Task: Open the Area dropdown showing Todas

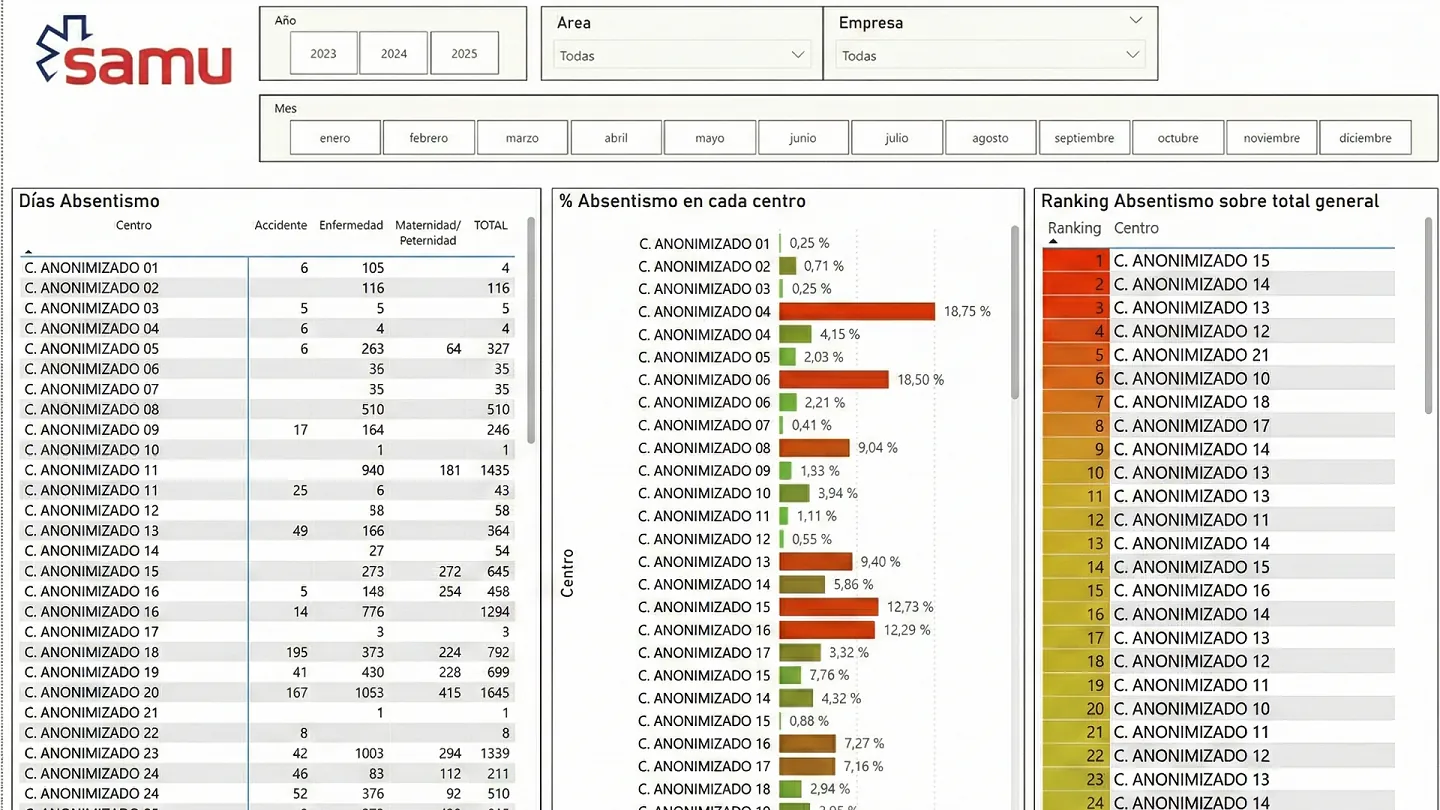Action: (682, 55)
